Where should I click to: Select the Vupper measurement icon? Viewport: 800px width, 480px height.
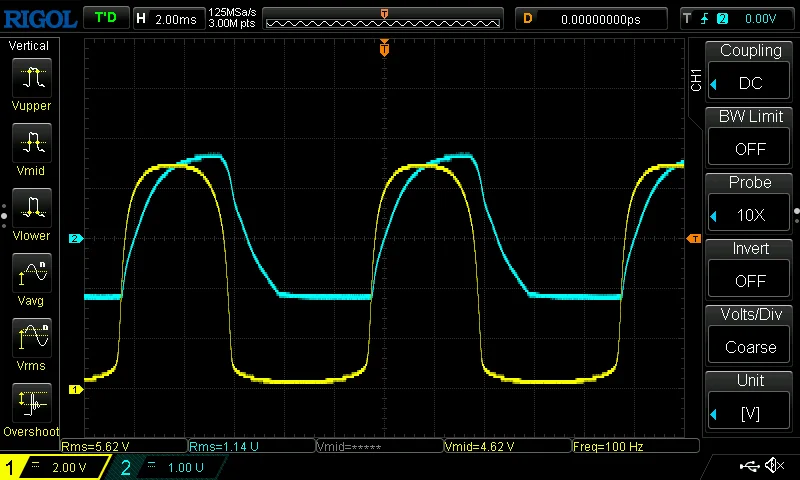(x=32, y=77)
